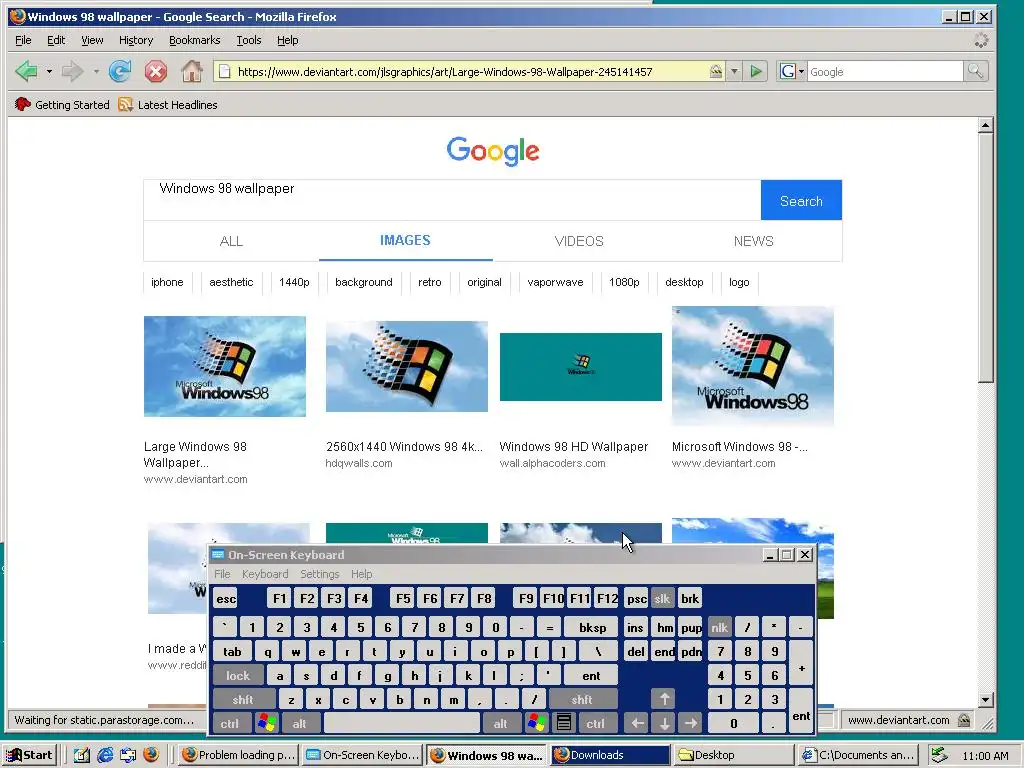Click the blue Search button
The height and width of the screenshot is (768, 1024).
pos(801,200)
